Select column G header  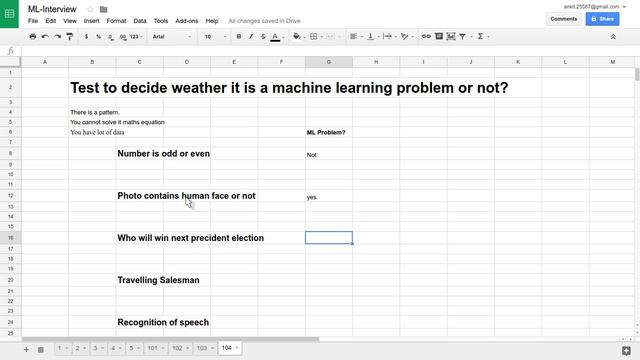(329, 62)
